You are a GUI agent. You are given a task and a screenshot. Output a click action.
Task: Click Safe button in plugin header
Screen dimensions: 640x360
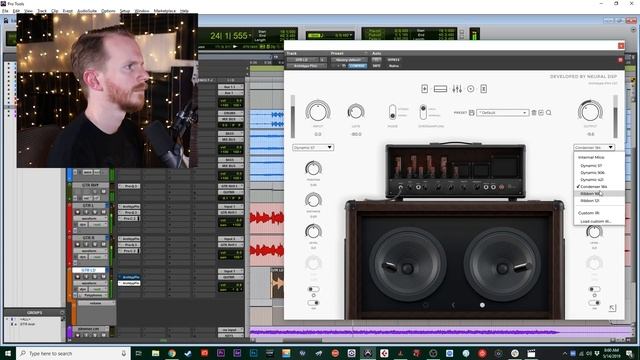click(377, 66)
